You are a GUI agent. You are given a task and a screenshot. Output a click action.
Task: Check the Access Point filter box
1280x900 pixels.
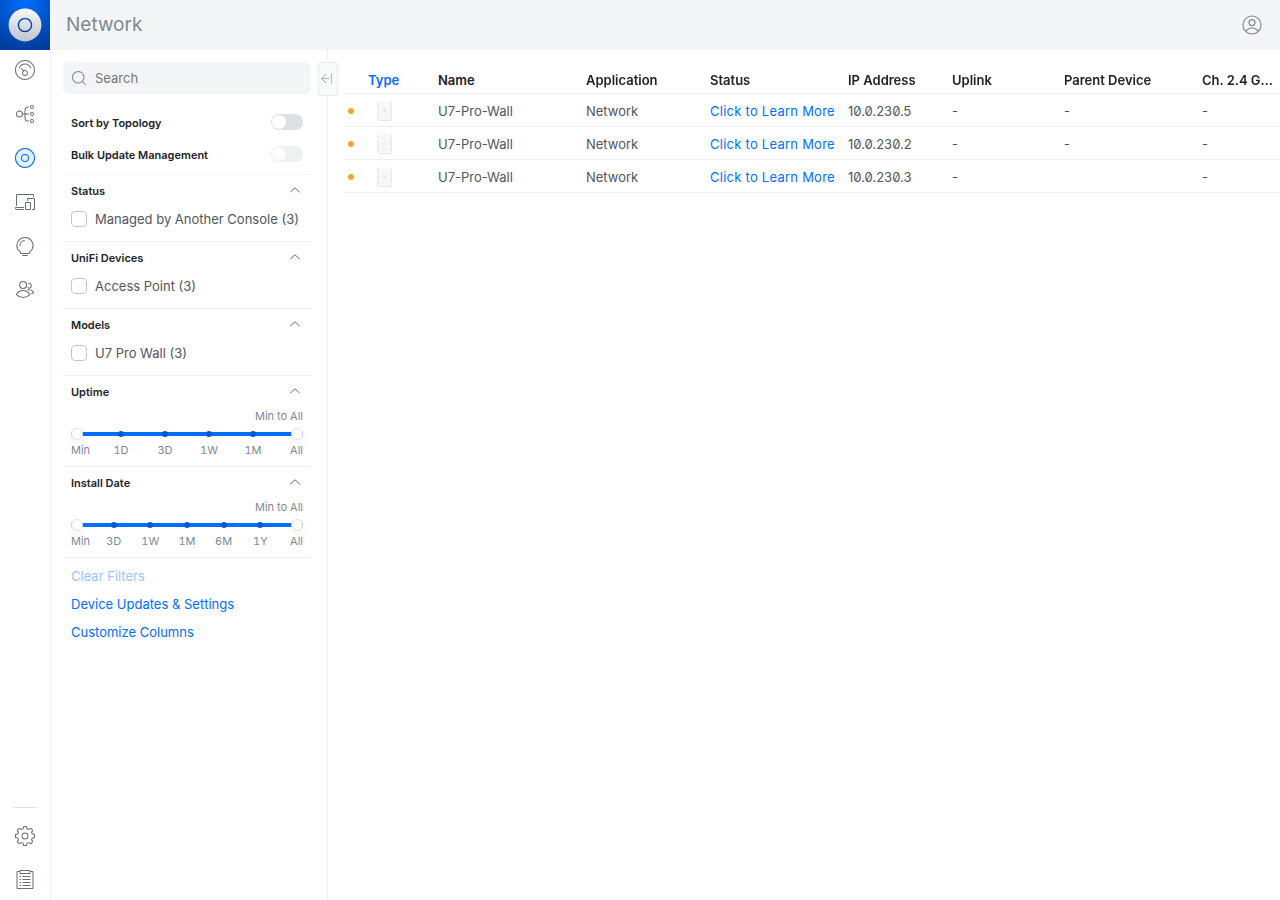(79, 286)
